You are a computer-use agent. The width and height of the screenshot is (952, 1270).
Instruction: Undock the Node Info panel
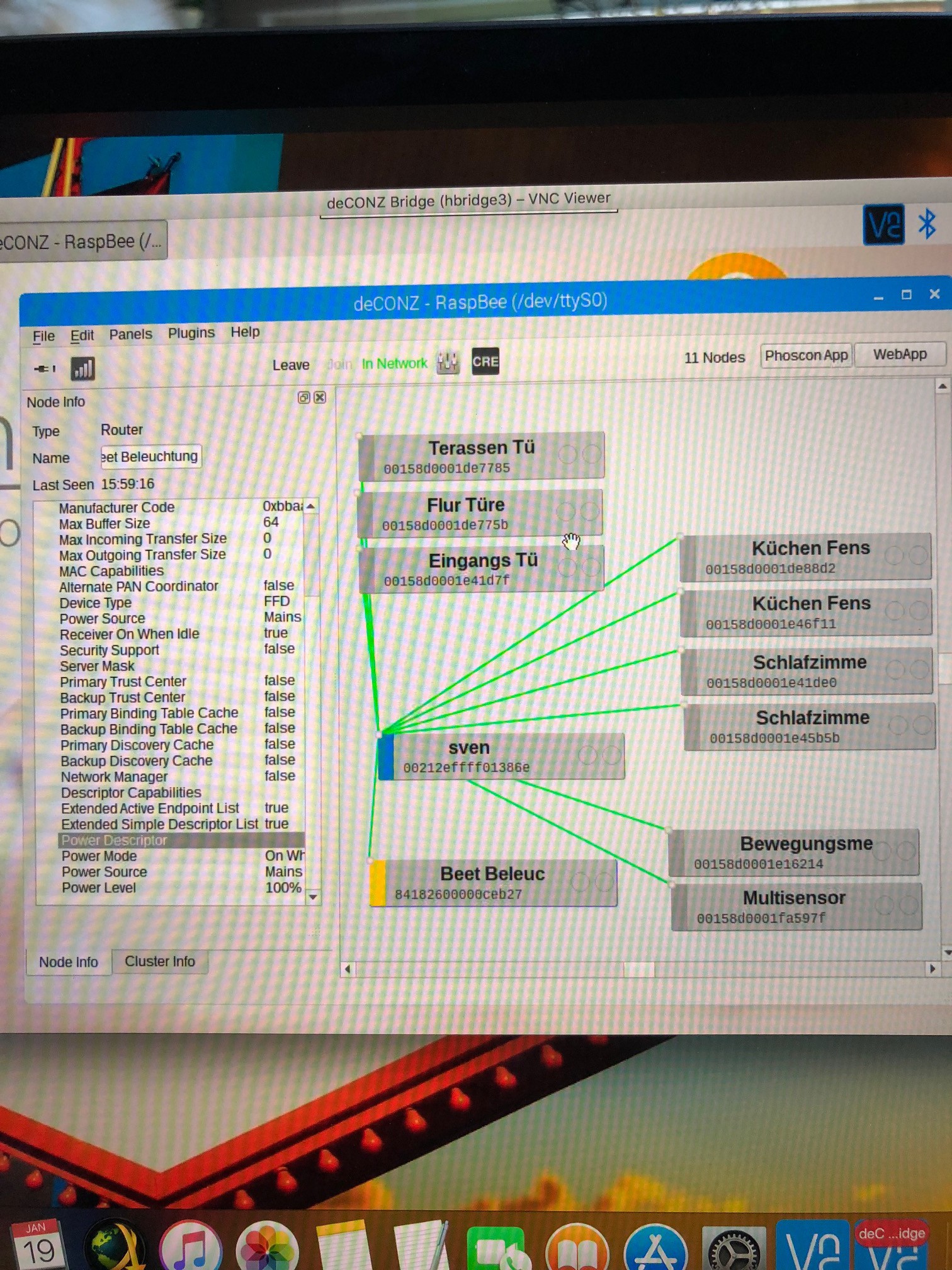[303, 398]
